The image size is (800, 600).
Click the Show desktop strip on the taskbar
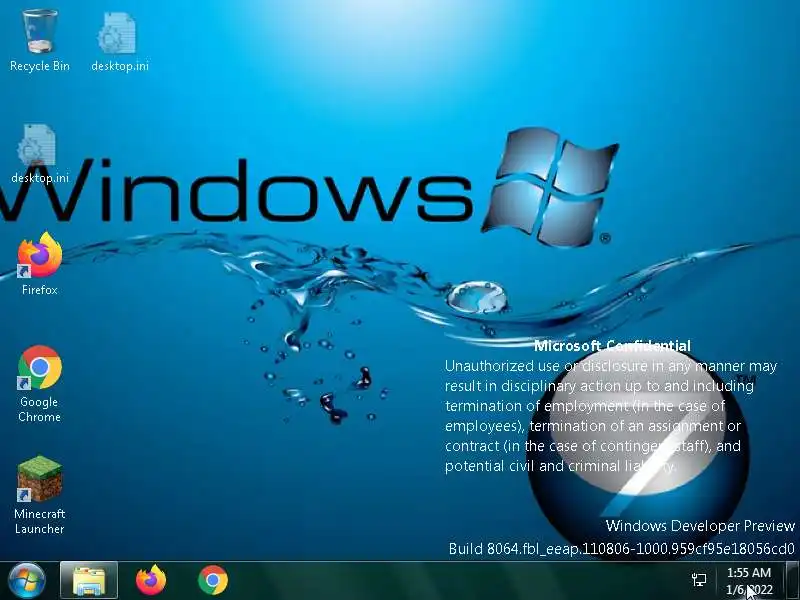tap(792, 581)
